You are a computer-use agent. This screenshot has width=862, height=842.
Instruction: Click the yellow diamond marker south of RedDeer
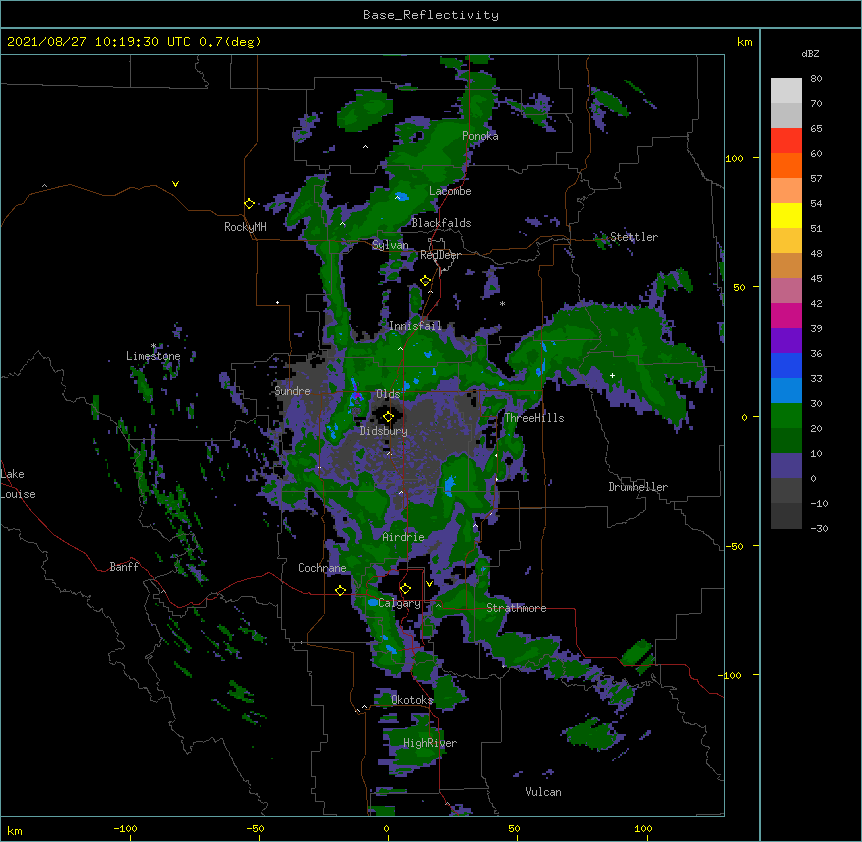point(425,281)
